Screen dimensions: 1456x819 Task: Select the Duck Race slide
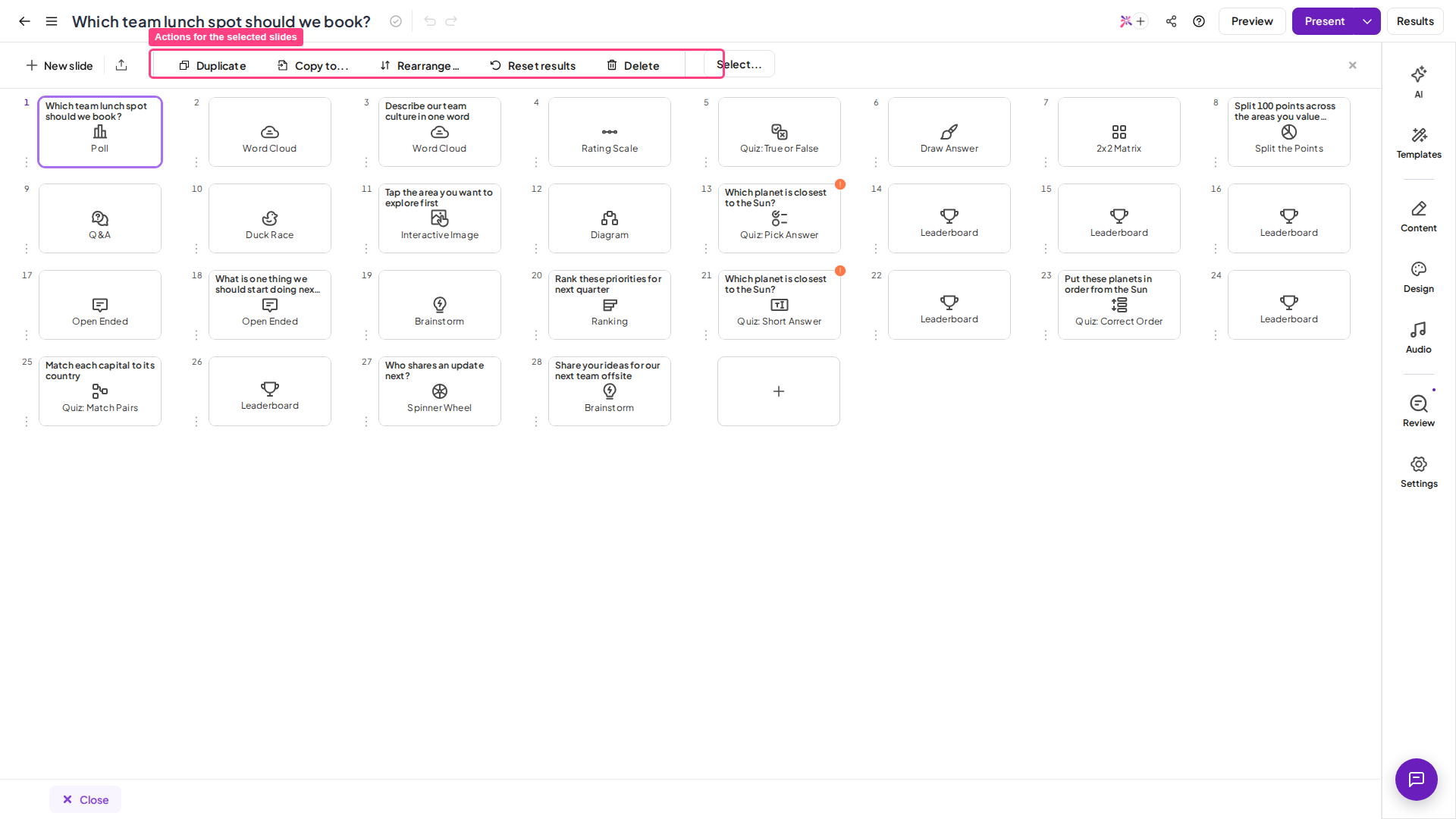pos(270,218)
